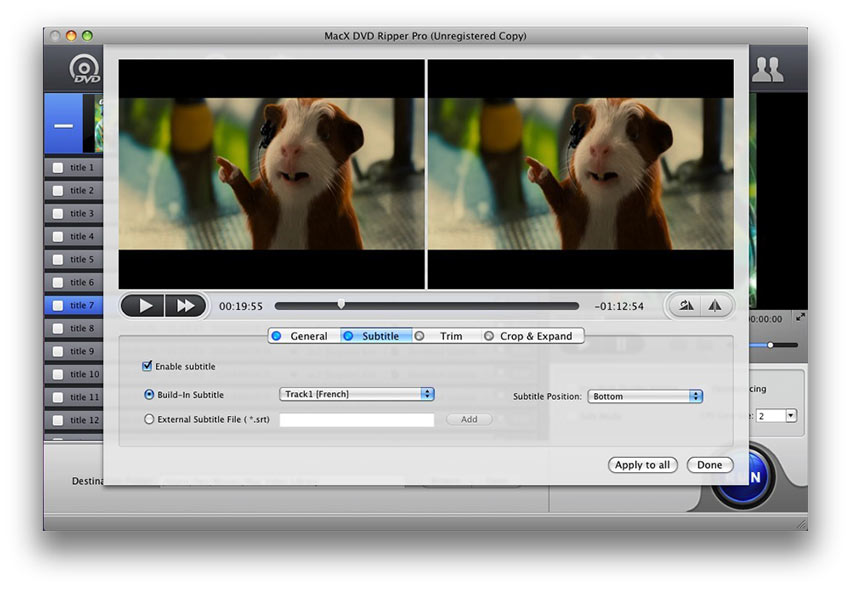Uncheck the Enable subtitle checkbox

pyautogui.click(x=148, y=367)
